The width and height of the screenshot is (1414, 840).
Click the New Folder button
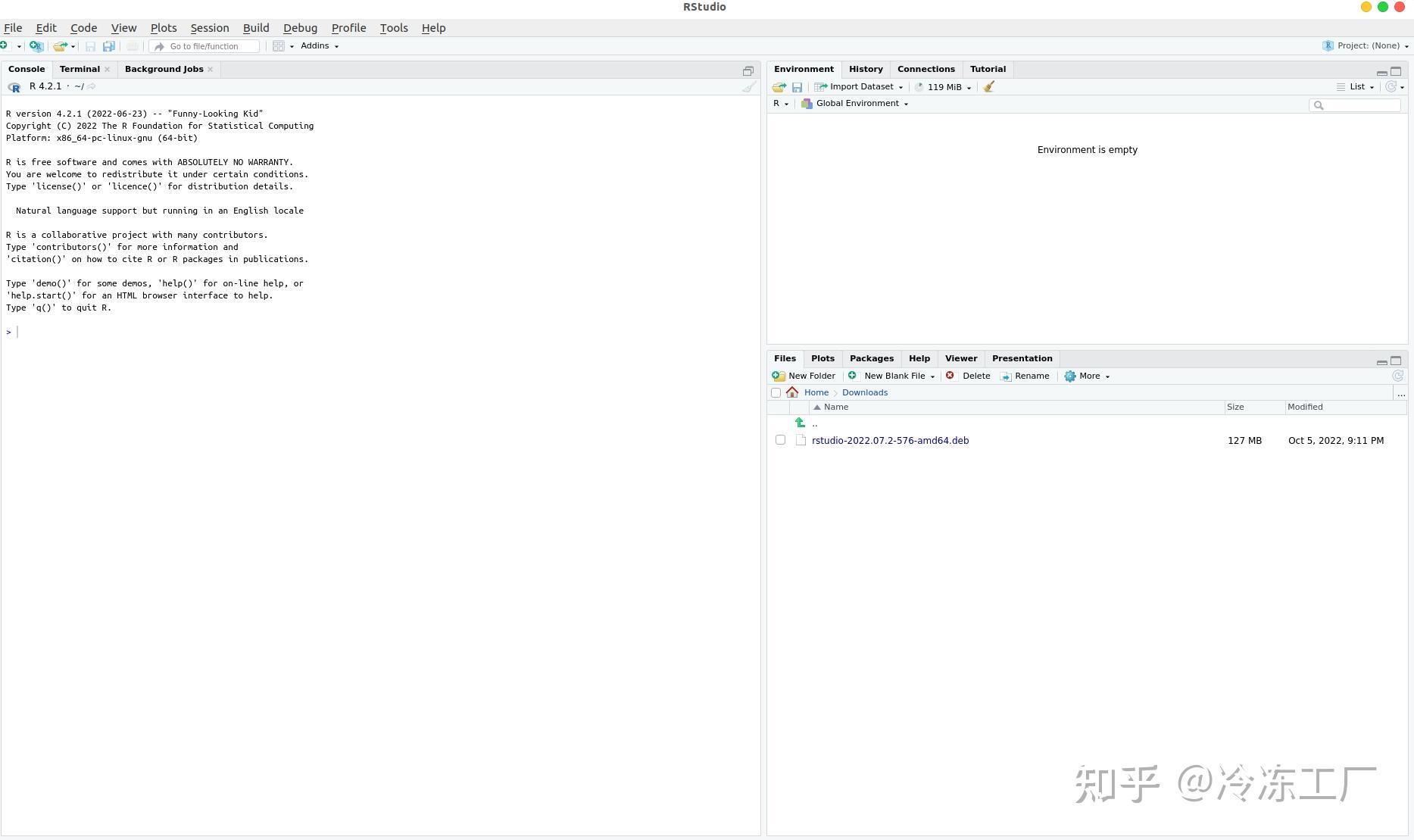click(804, 376)
